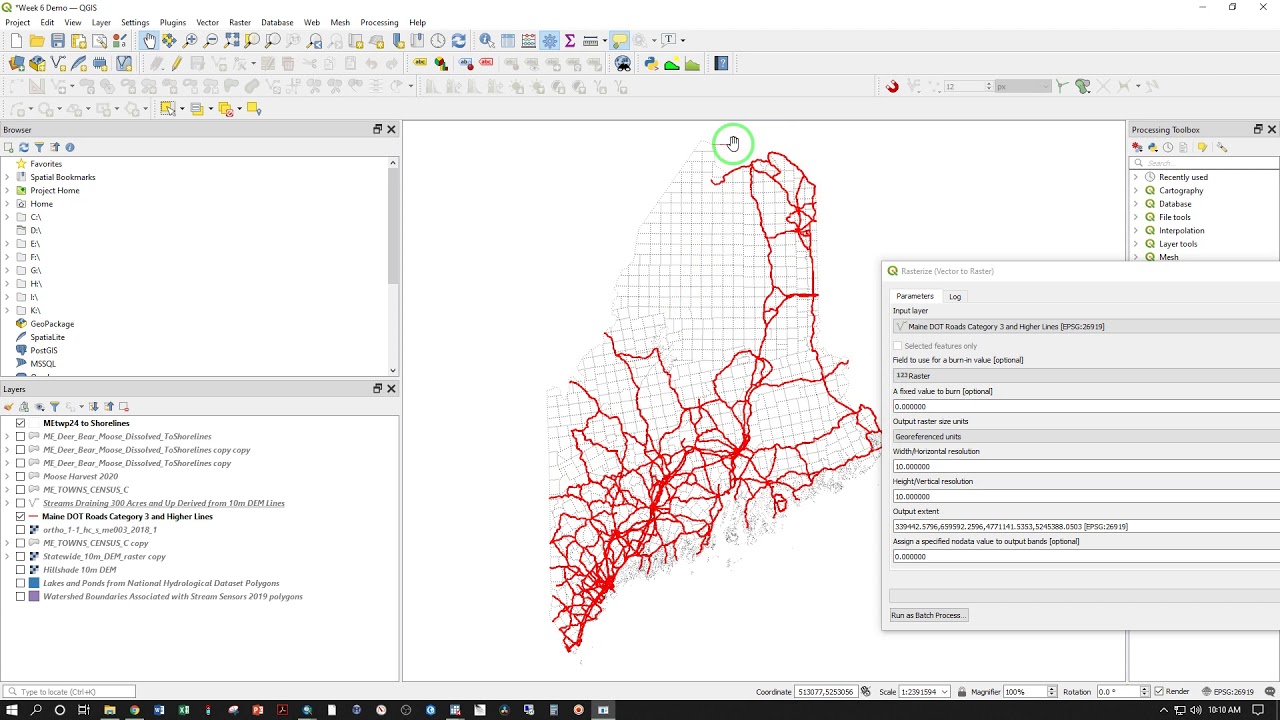This screenshot has height=720, width=1280.
Task: Toggle the Map Tips icon
Action: (620, 41)
